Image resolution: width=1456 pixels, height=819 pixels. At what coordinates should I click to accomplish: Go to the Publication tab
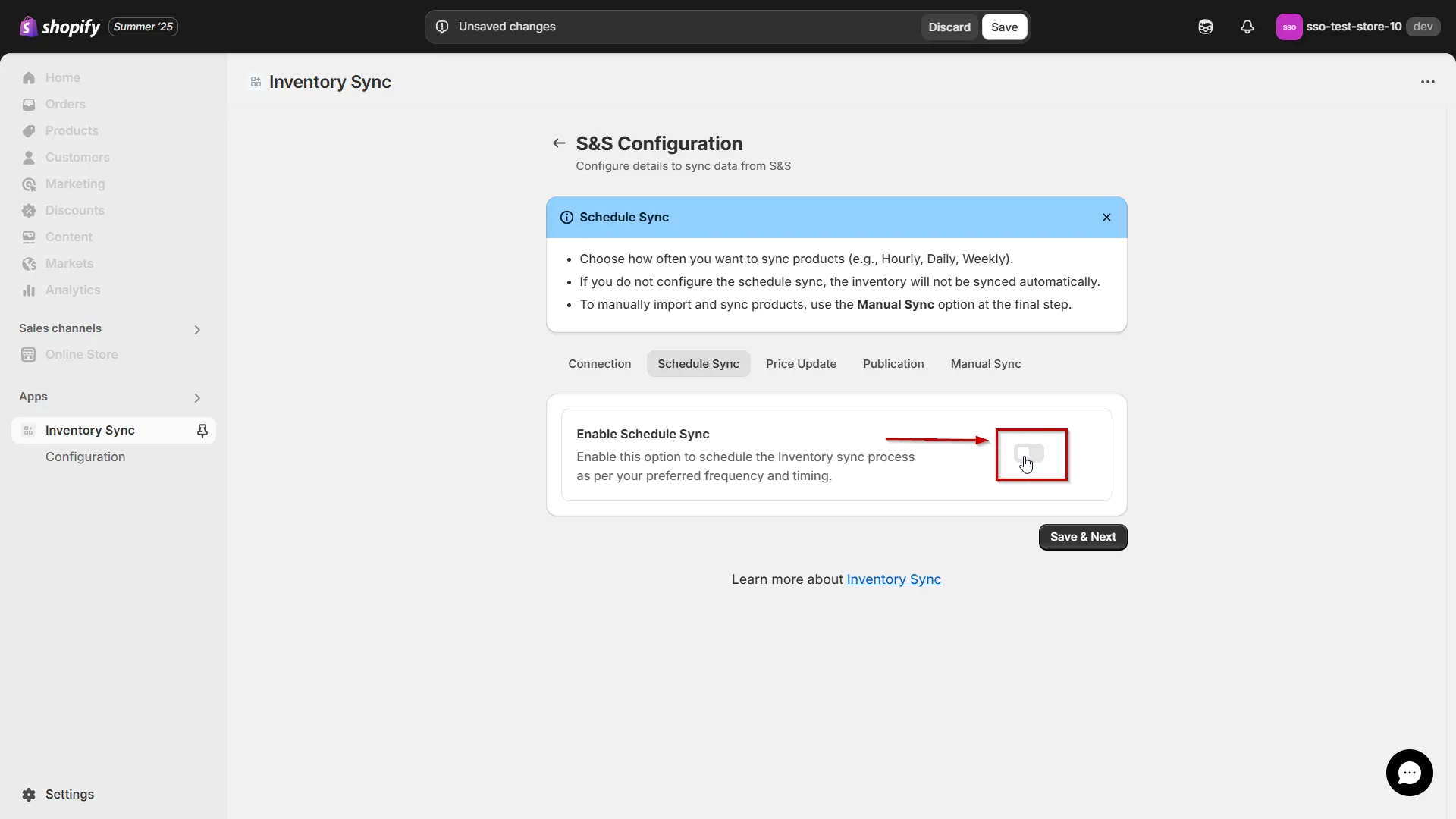(893, 364)
